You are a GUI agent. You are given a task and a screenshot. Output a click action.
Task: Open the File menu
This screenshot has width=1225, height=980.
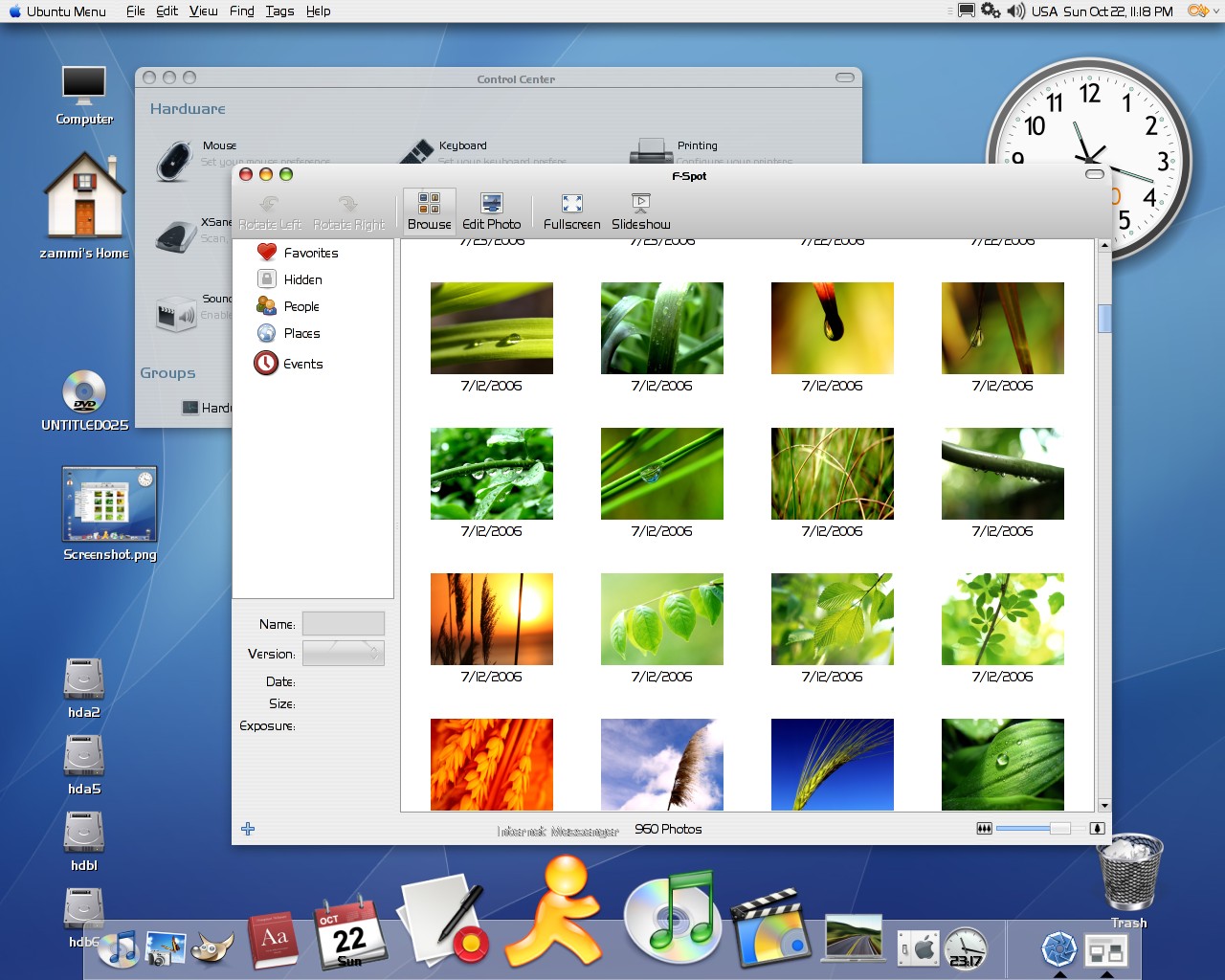[x=136, y=11]
